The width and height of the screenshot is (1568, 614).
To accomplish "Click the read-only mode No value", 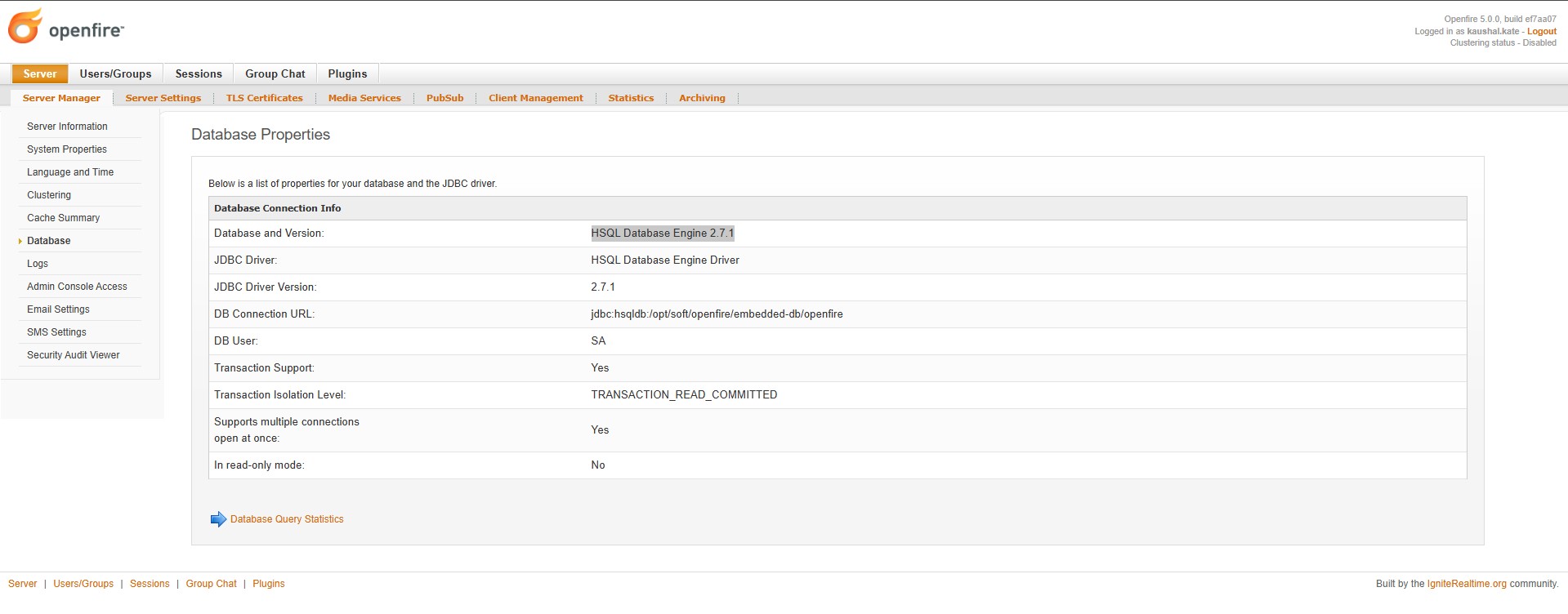I will (598, 465).
